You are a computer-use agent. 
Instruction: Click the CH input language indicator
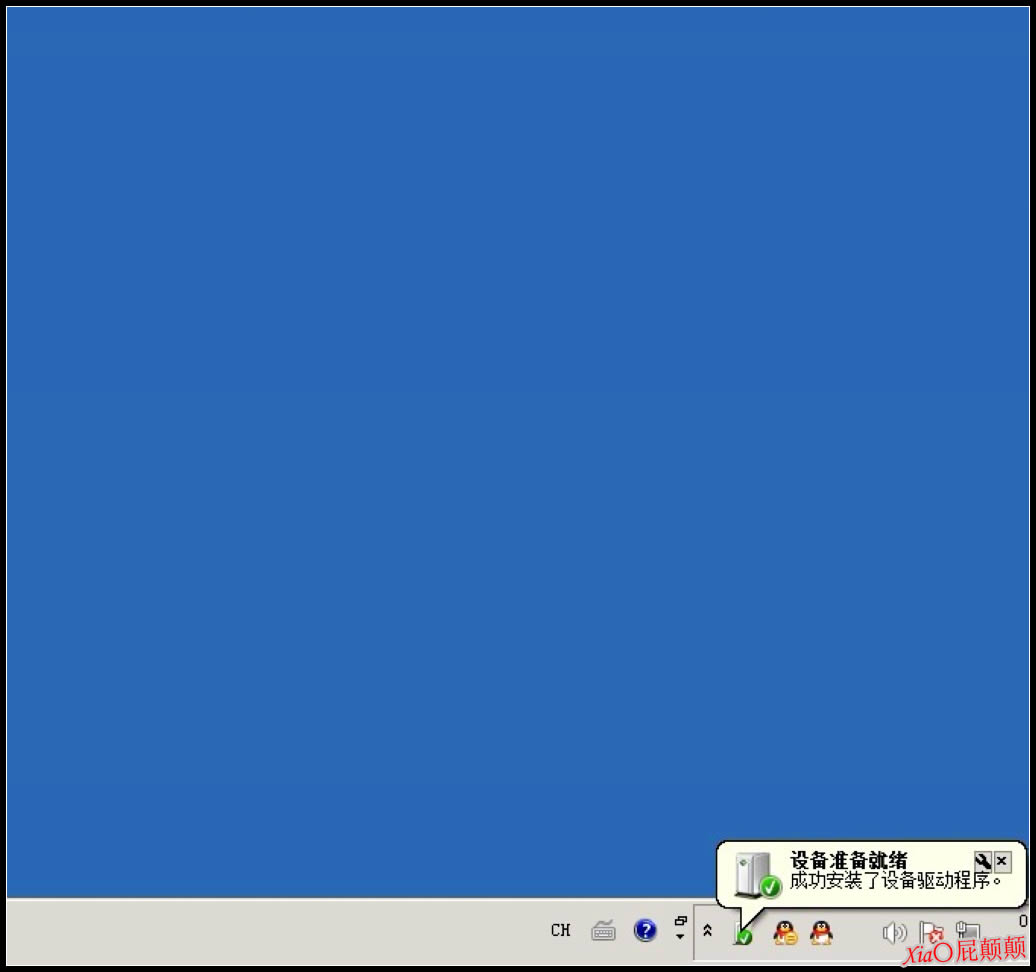click(x=560, y=931)
